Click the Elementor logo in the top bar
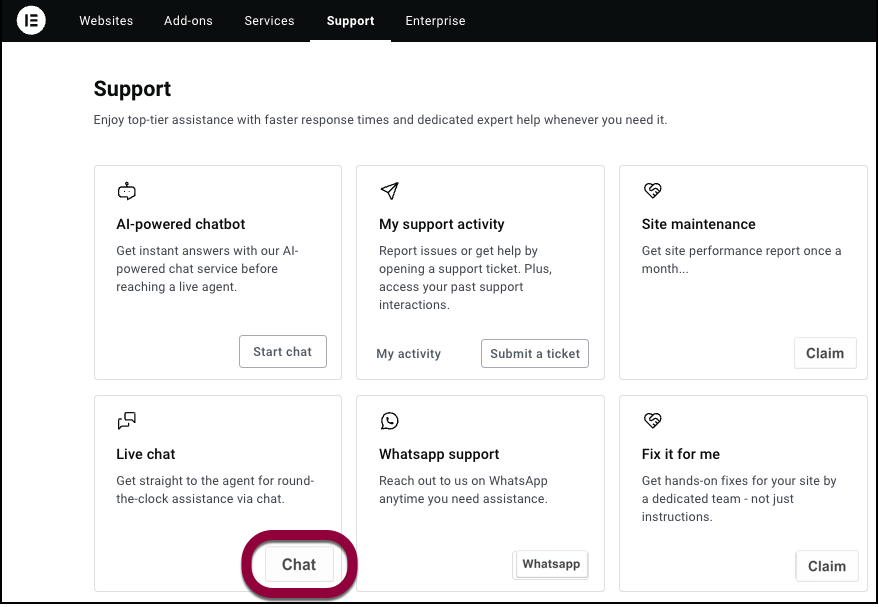This screenshot has height=607, width=879. (x=31, y=20)
